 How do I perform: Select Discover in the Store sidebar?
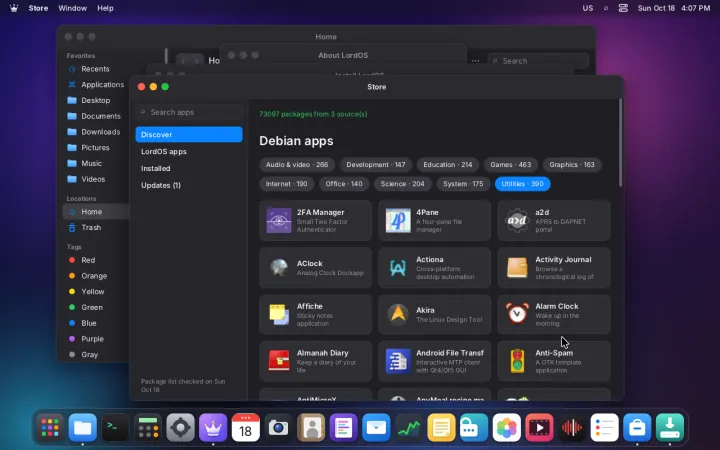coord(189,135)
